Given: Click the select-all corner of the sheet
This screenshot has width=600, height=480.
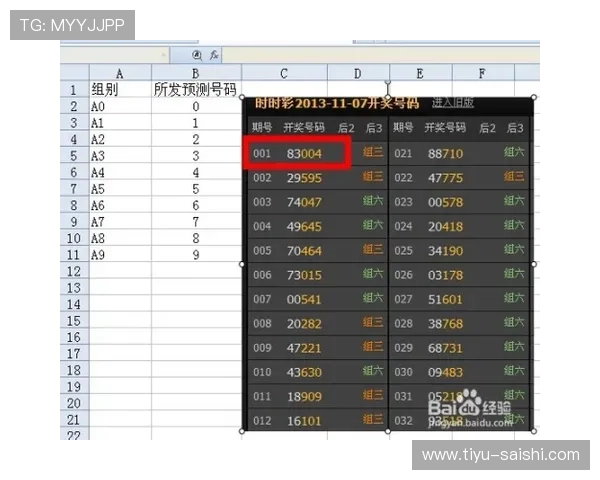Looking at the screenshot, I should pyautogui.click(x=75, y=72).
